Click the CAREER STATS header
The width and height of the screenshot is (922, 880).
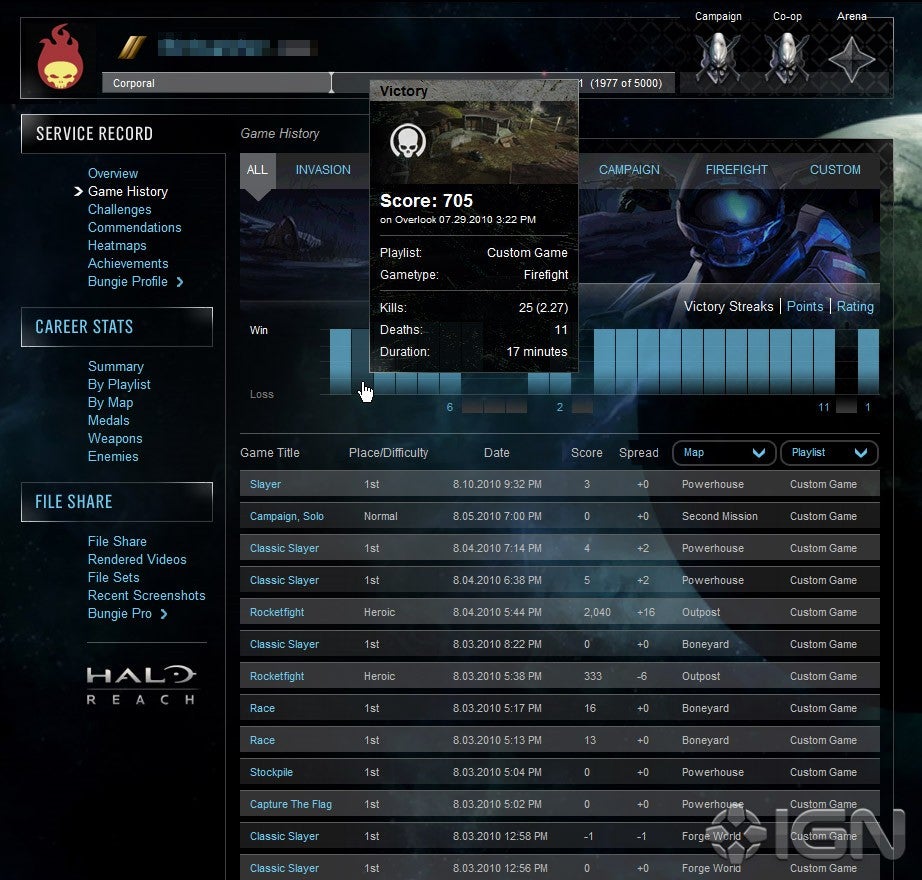click(x=116, y=327)
